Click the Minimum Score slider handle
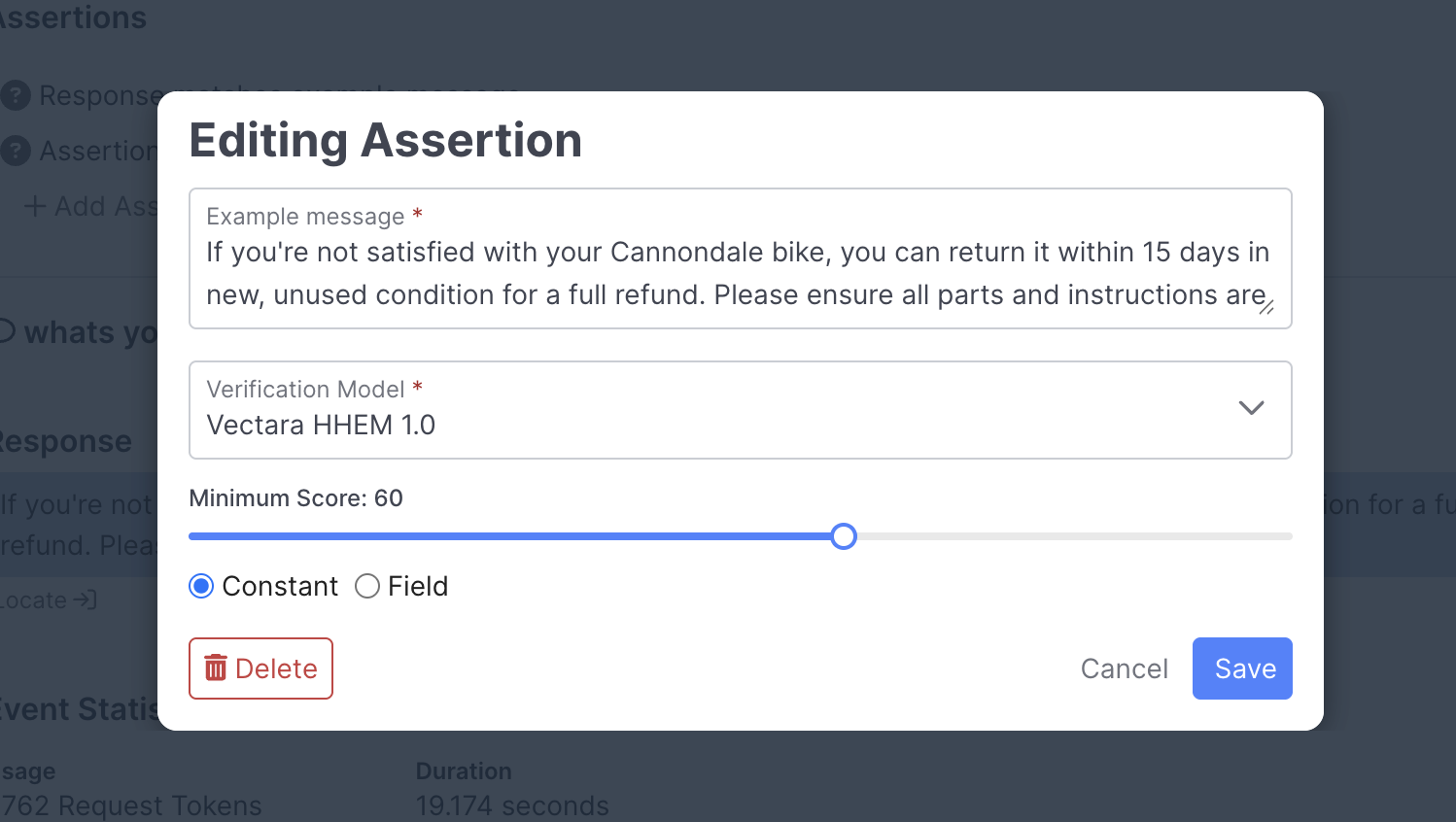The image size is (1456, 822). [x=844, y=536]
